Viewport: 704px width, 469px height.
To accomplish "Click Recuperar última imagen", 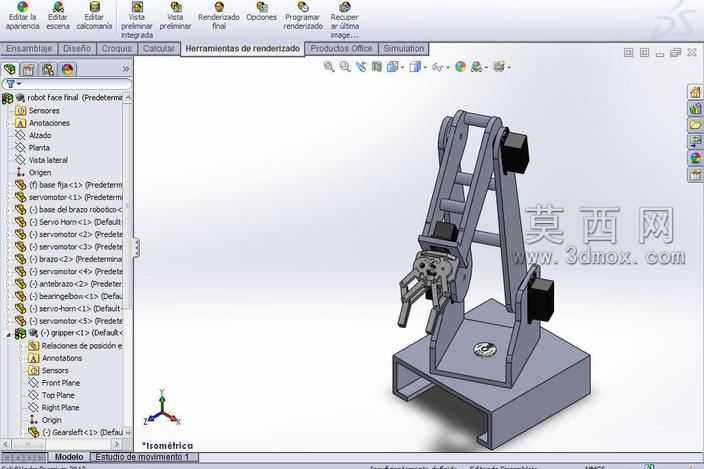I will pyautogui.click(x=344, y=20).
